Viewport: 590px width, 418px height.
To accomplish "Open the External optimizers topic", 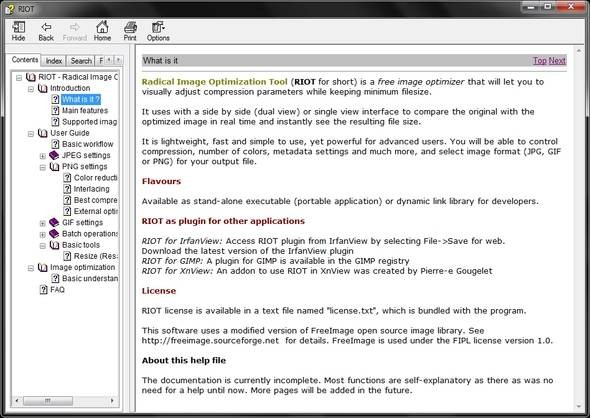I will (96, 211).
